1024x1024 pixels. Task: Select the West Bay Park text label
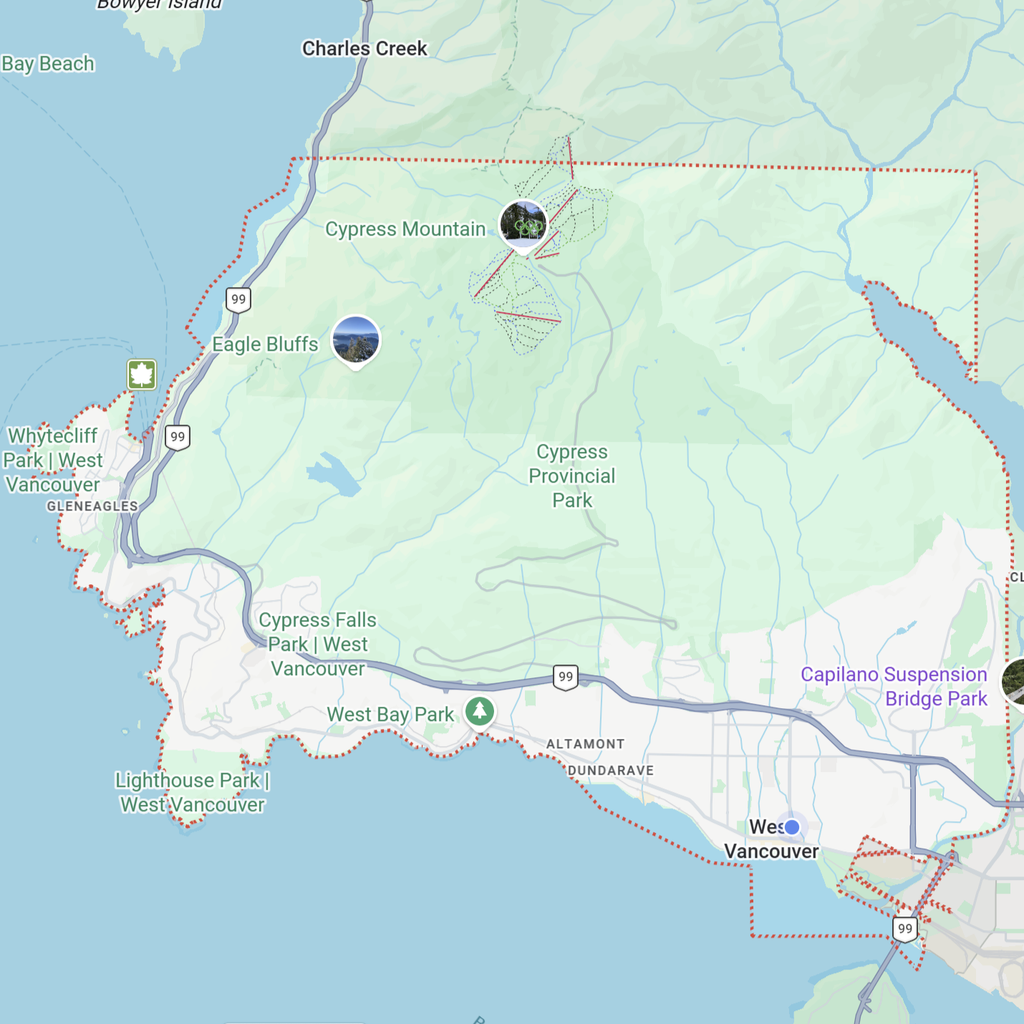pyautogui.click(x=391, y=714)
